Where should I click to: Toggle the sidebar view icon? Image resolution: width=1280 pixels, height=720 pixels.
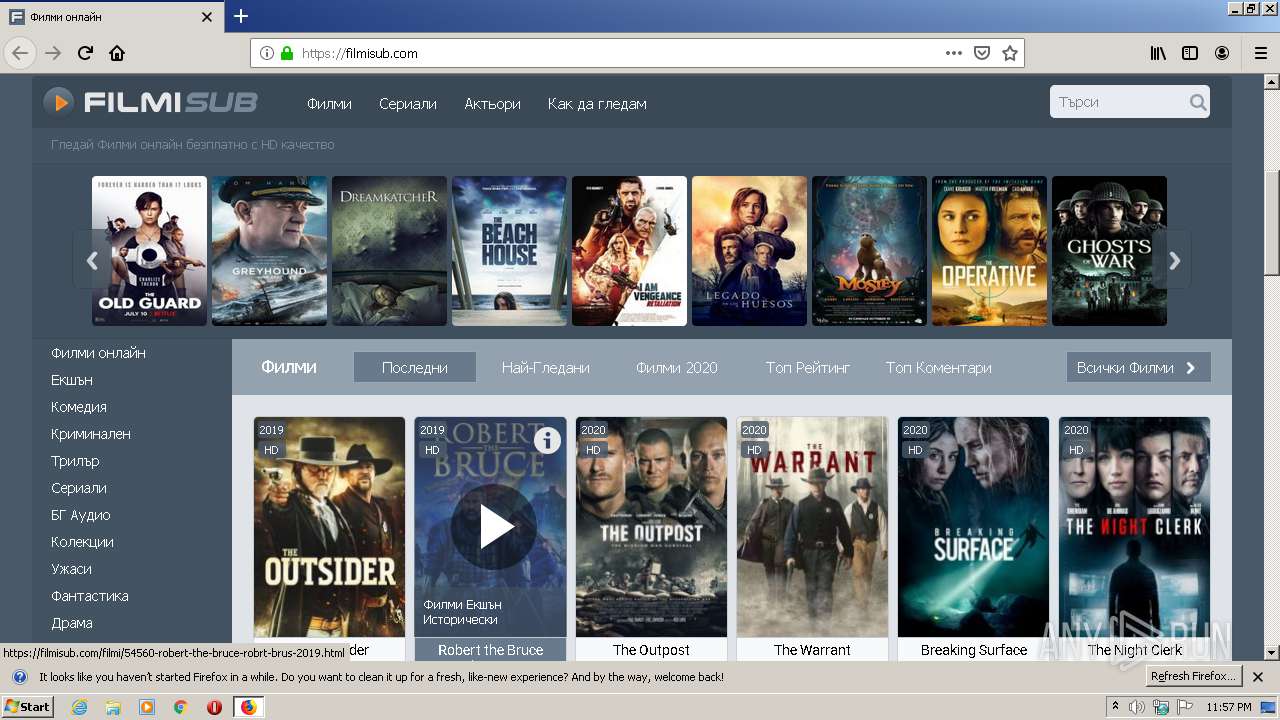(x=1190, y=53)
